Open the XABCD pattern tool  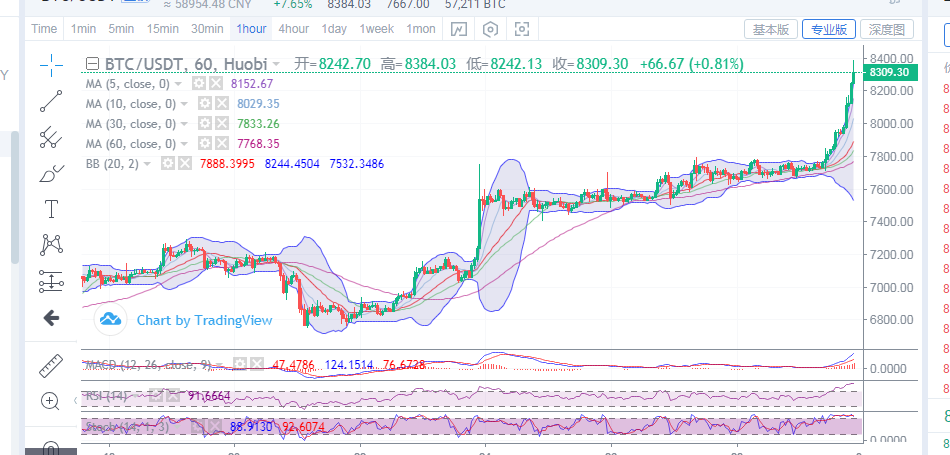51,245
